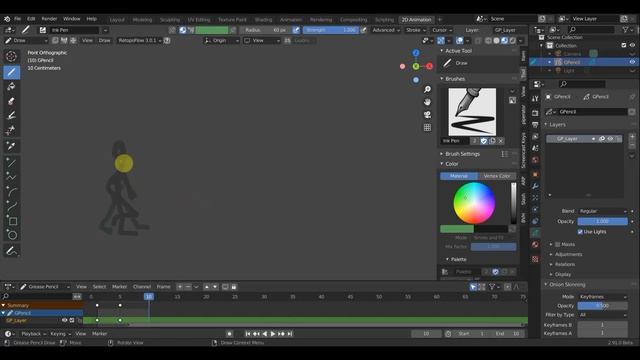Select the Curve tool
Viewport: 640px width, 360px height.
coord(11,206)
